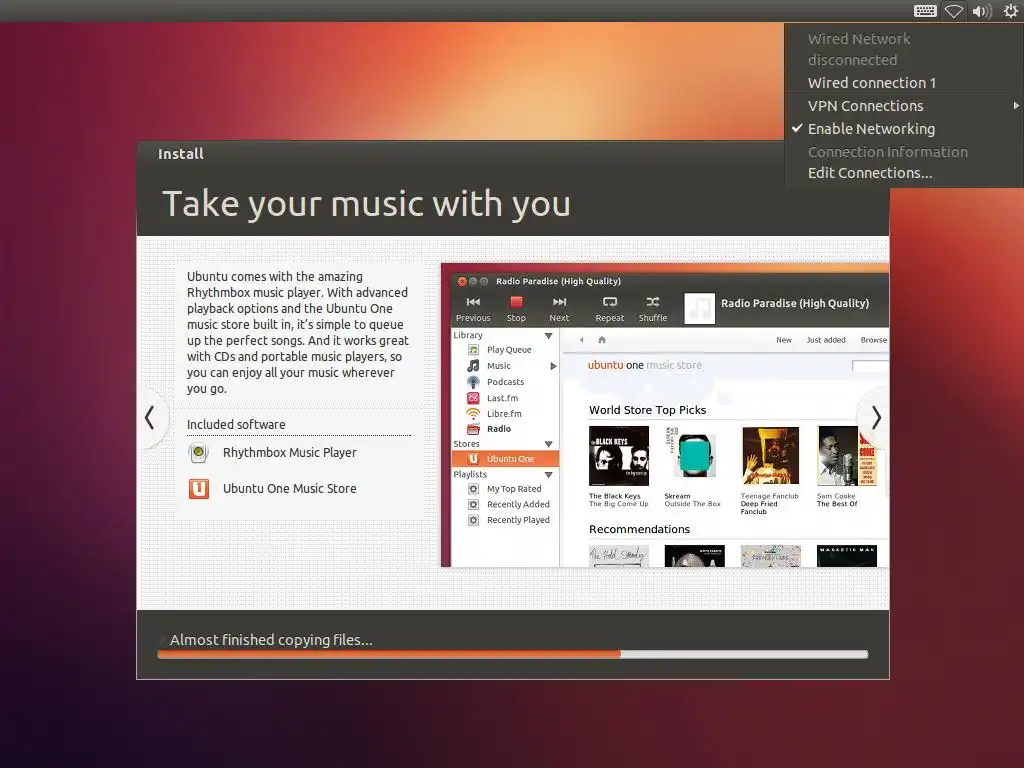Go to previous slide arrow
Viewport: 1024px width, 768px height.
(x=150, y=418)
